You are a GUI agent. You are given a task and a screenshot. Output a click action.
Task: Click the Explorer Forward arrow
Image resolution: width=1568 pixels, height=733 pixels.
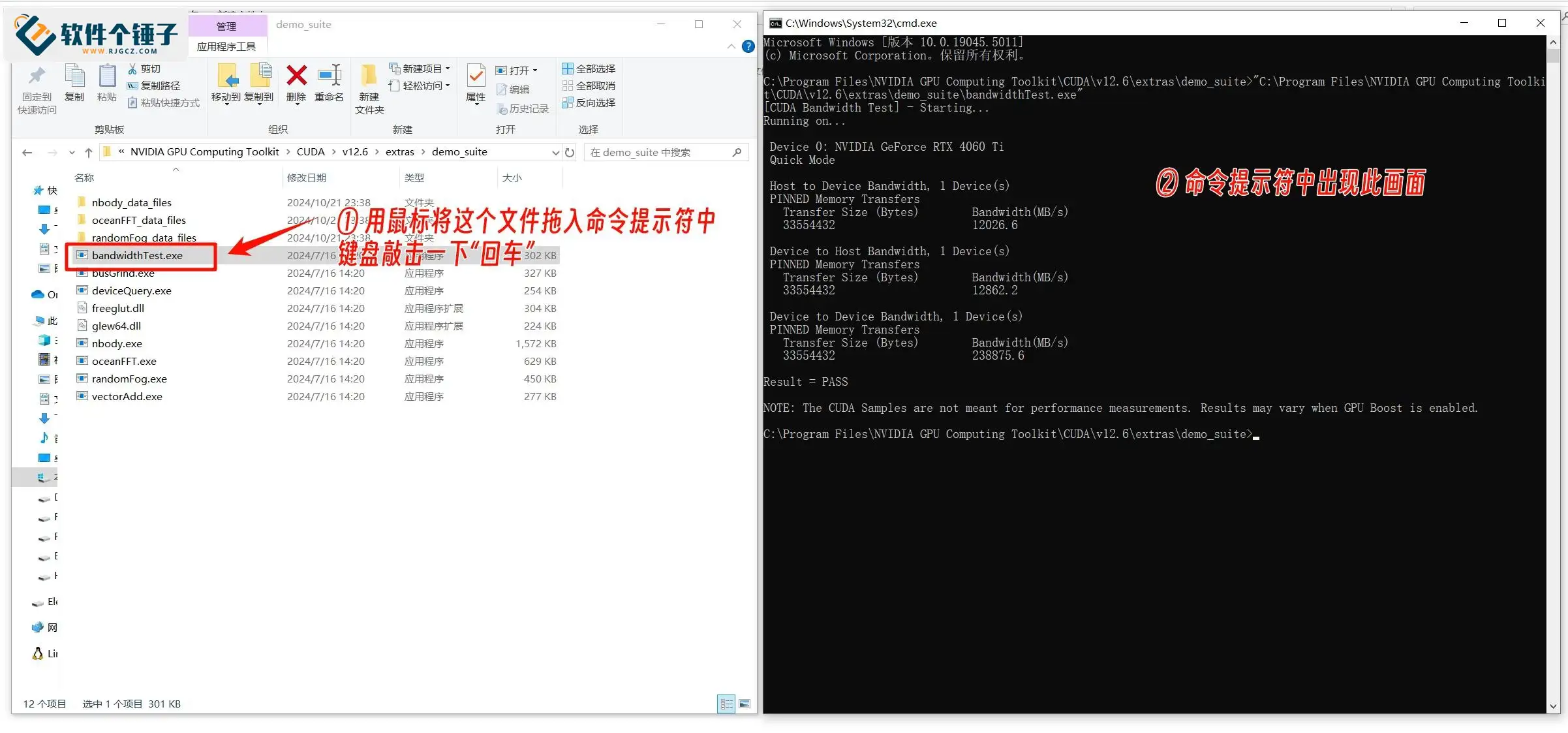click(52, 152)
